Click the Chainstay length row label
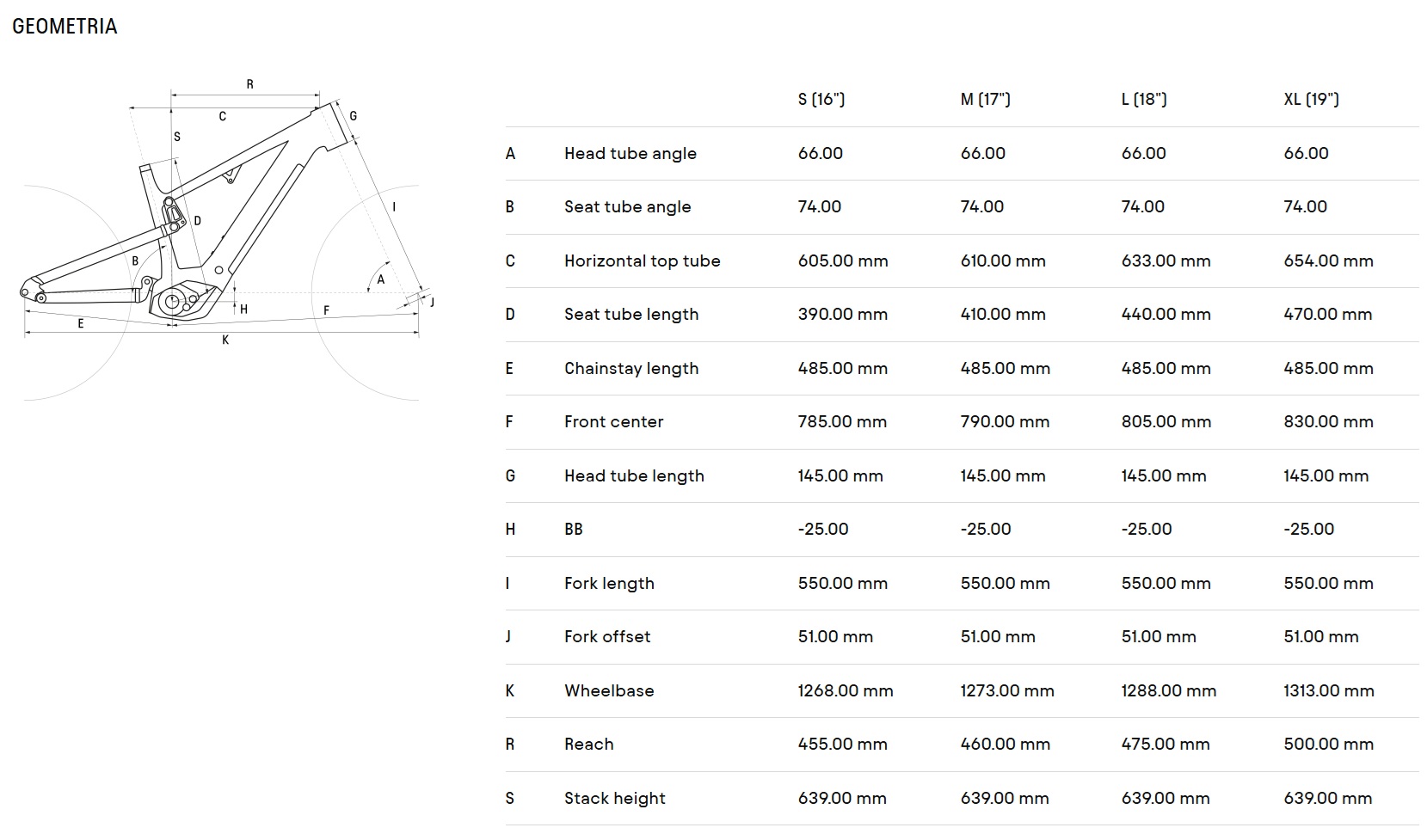Screen dimensions: 1427x840 coord(630,369)
